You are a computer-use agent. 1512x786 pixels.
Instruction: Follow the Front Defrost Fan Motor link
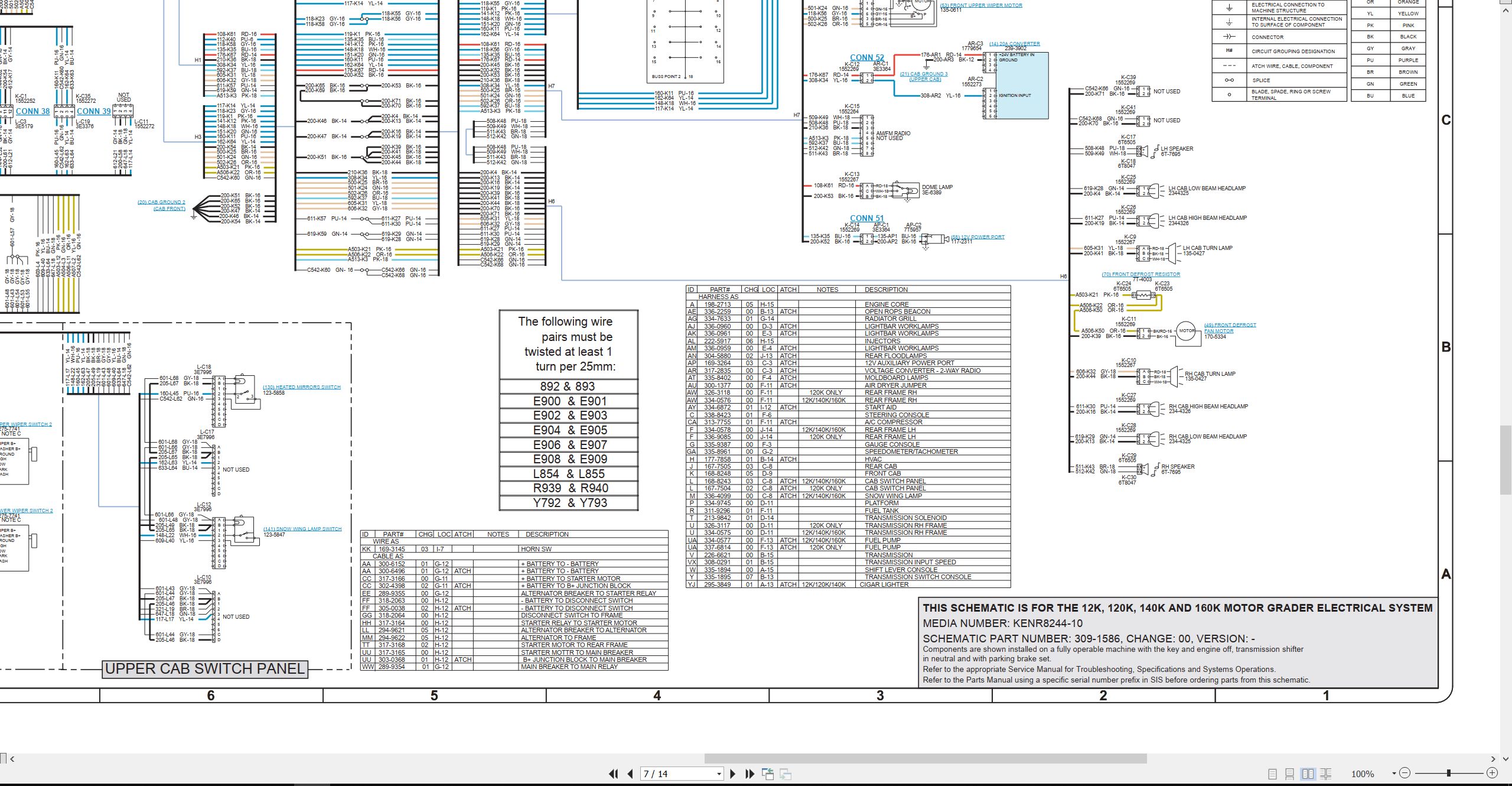coord(1230,328)
